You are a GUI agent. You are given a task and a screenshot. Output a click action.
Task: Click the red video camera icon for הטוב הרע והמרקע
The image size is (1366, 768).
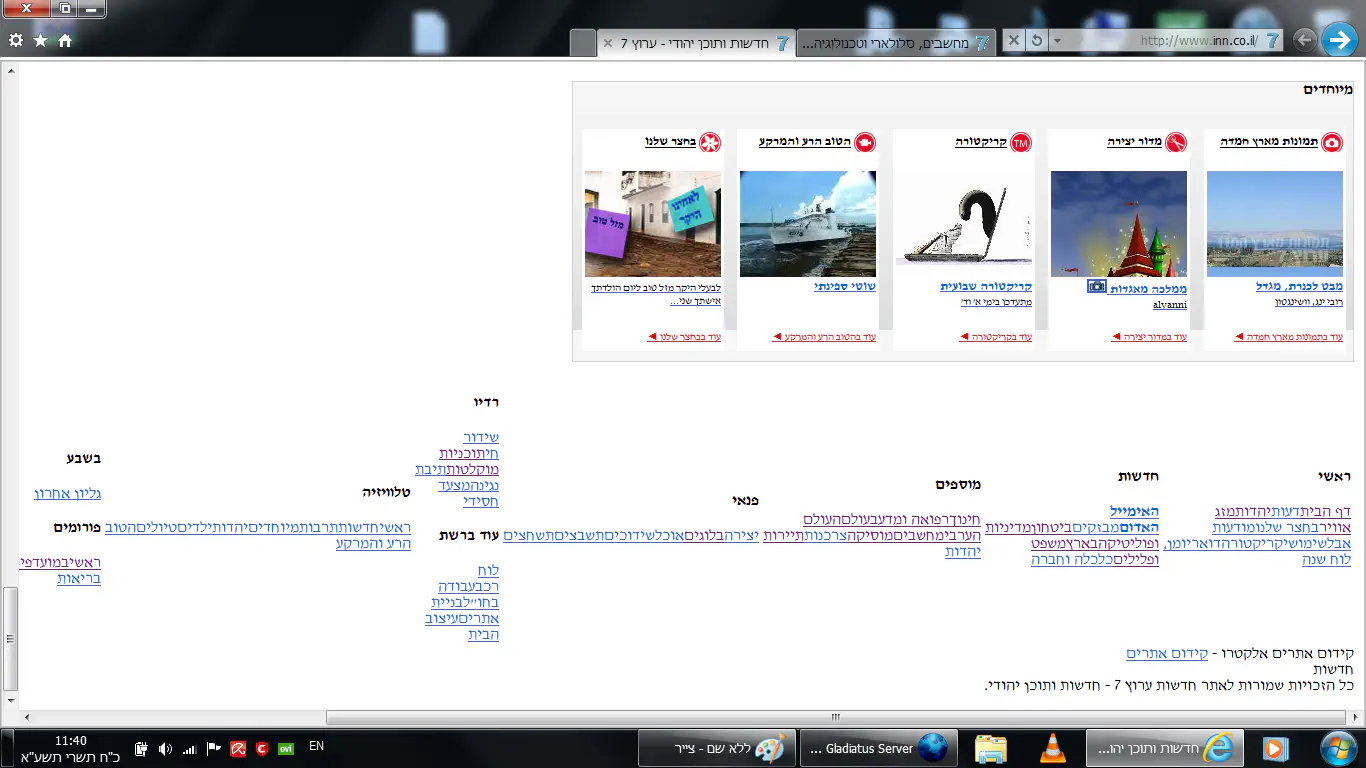point(865,143)
